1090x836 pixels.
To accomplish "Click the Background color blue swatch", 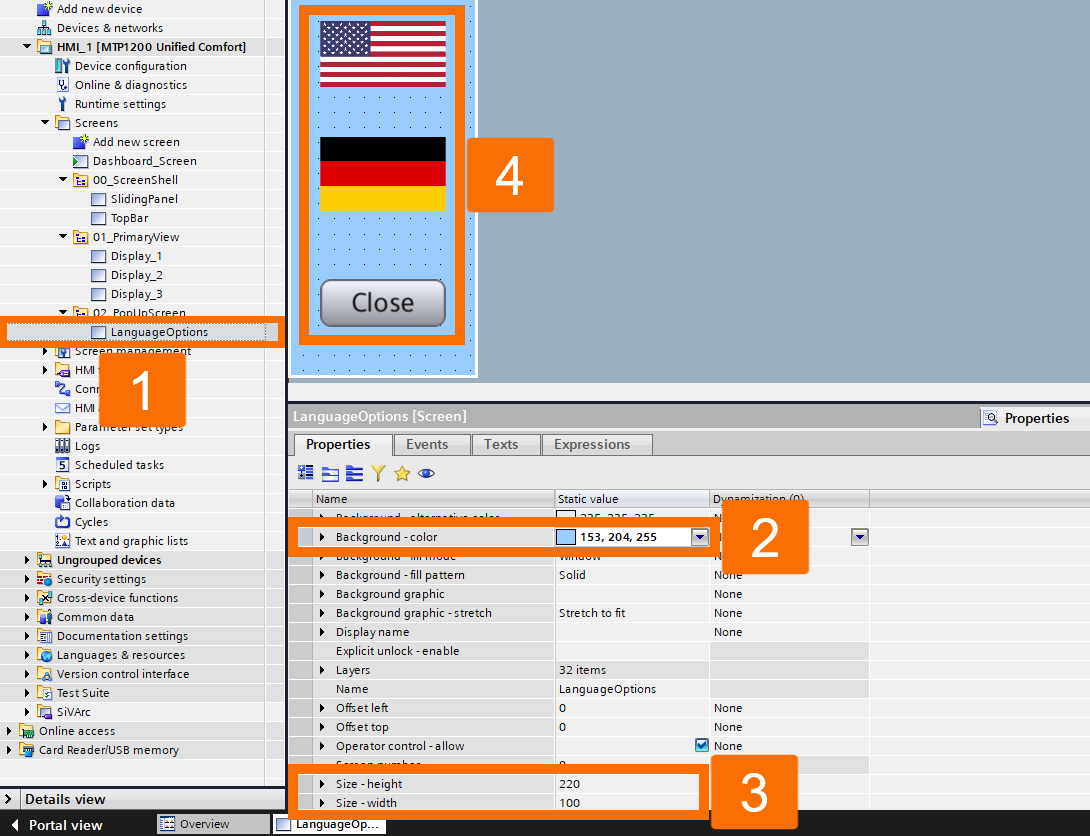I will [x=566, y=537].
